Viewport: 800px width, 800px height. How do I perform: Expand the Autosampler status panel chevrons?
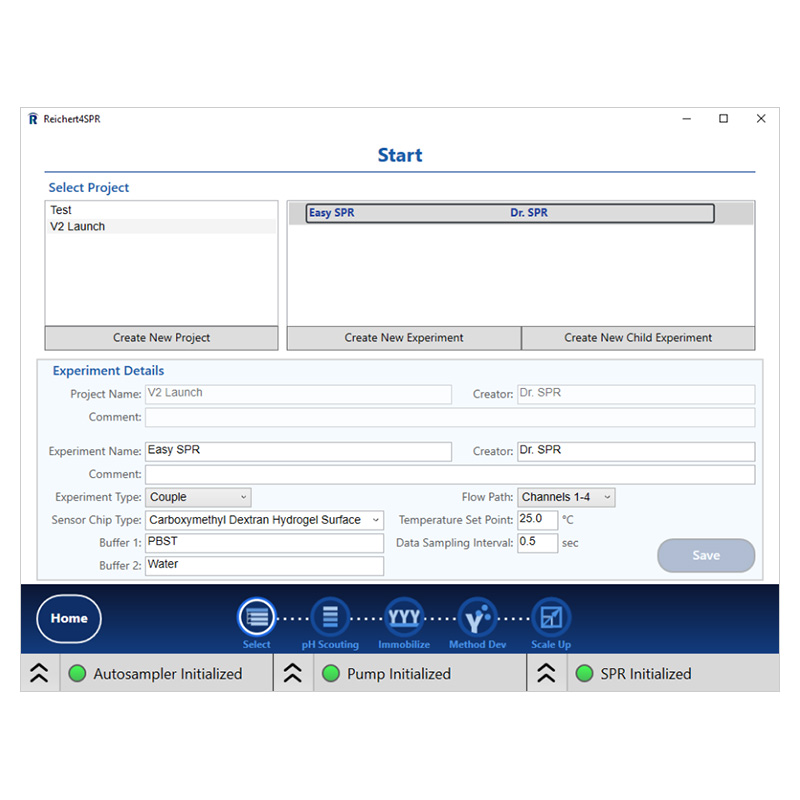39,673
